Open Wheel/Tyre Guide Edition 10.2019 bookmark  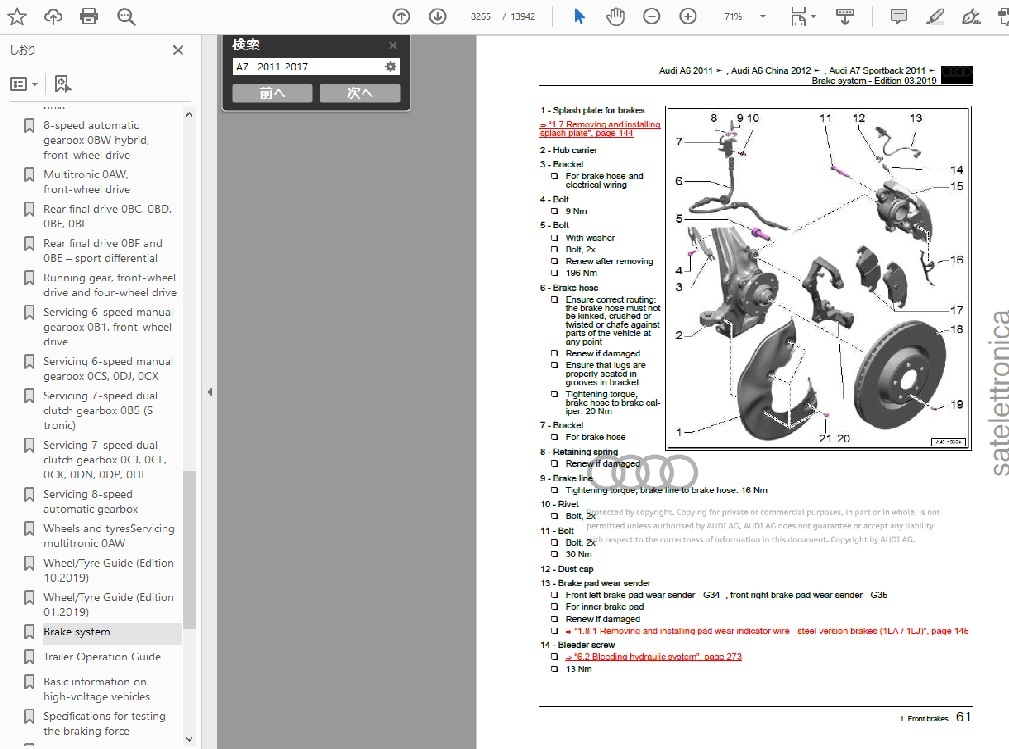[108, 570]
